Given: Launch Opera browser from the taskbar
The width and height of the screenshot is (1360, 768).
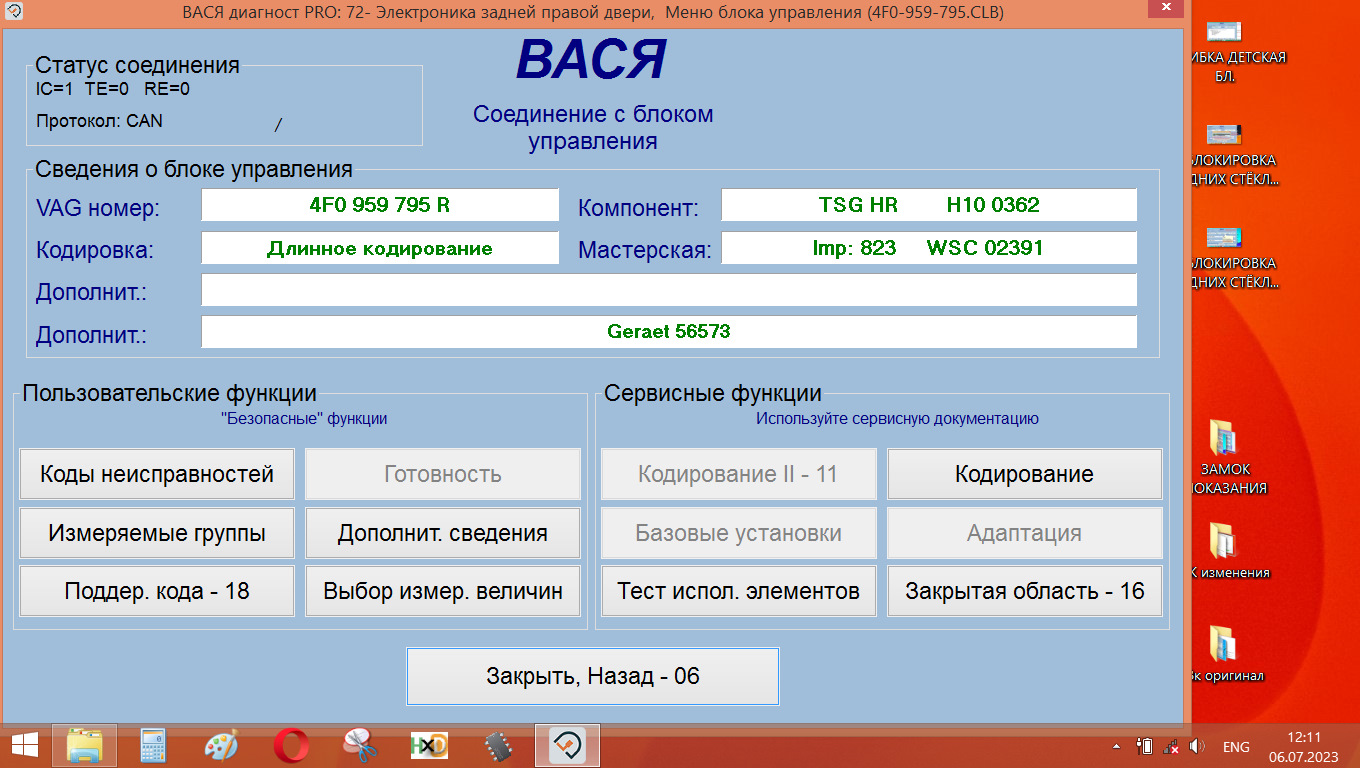Looking at the screenshot, I should [290, 745].
